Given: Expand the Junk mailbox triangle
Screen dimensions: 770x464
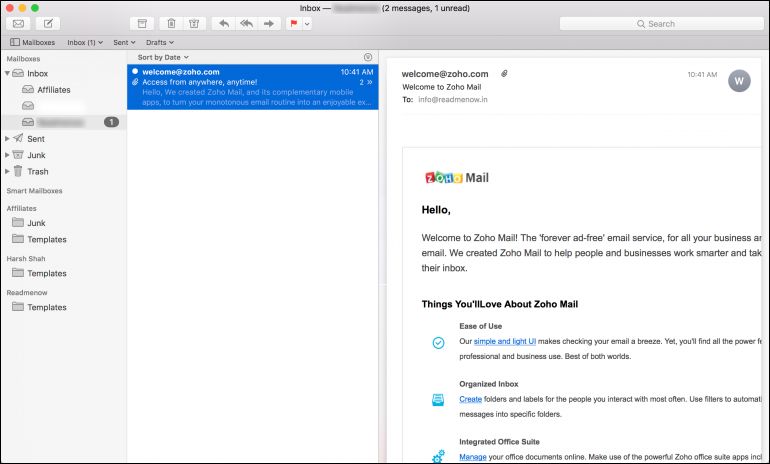Looking at the screenshot, I should click(x=7, y=155).
